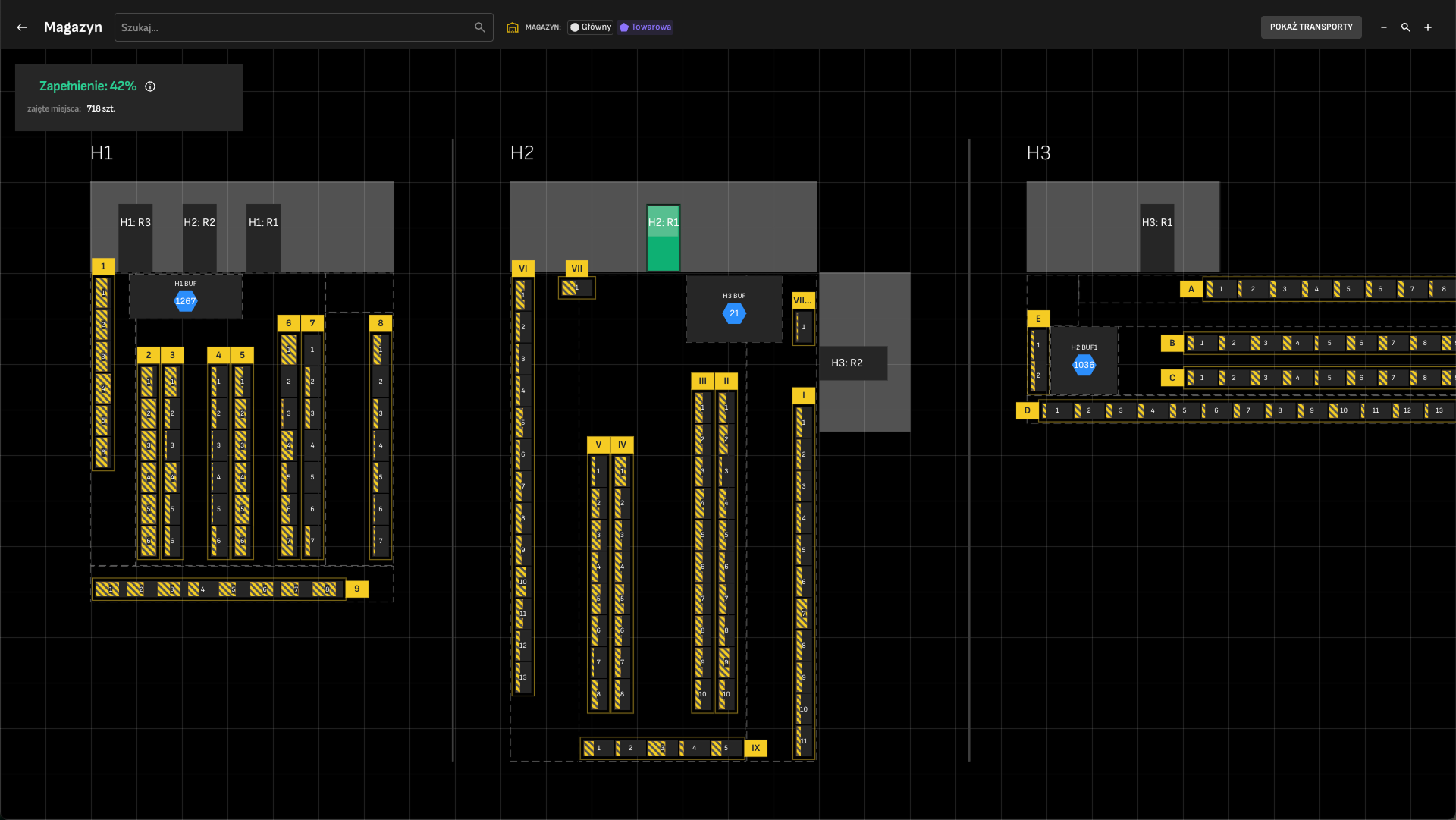Click row label III in hall H2

[x=702, y=381]
